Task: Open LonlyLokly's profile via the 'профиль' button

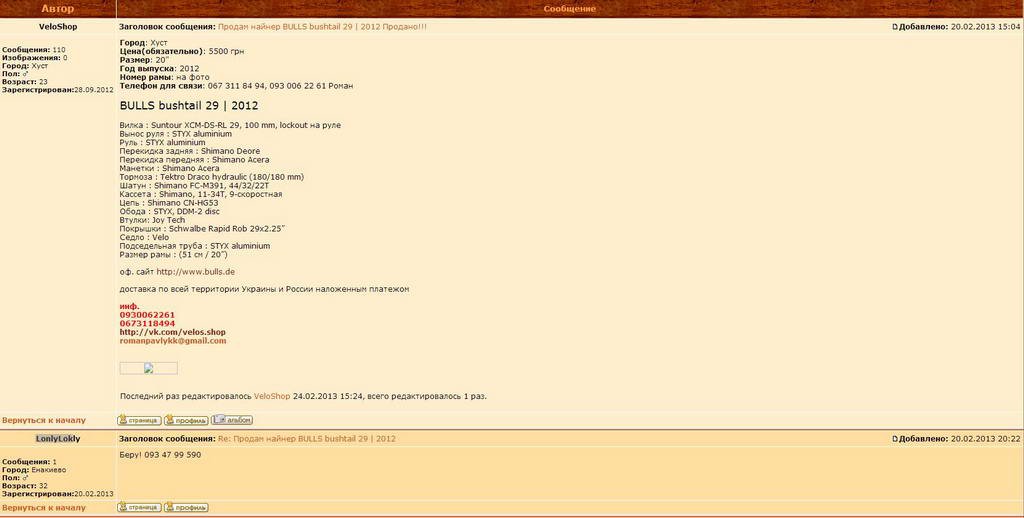Action: (186, 508)
